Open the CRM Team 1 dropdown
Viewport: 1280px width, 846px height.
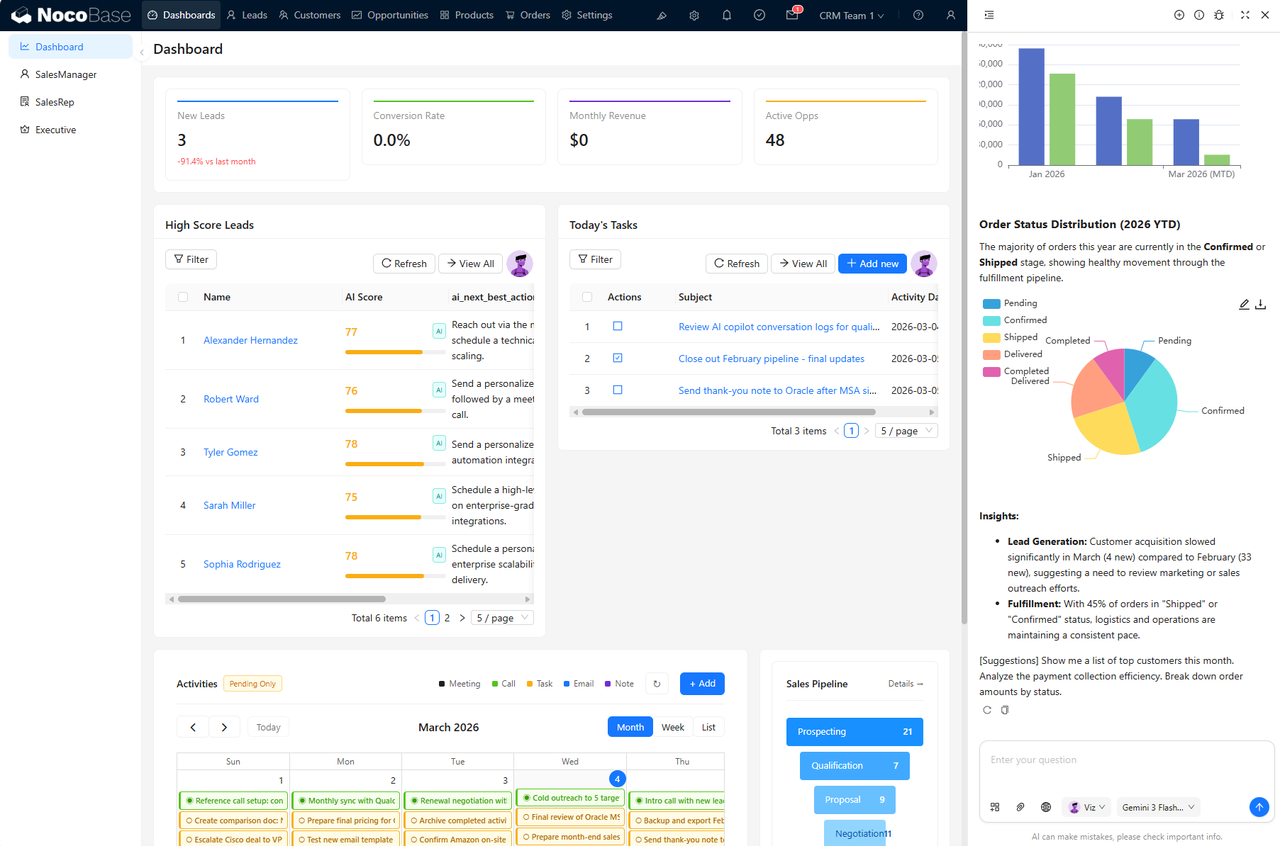(851, 15)
